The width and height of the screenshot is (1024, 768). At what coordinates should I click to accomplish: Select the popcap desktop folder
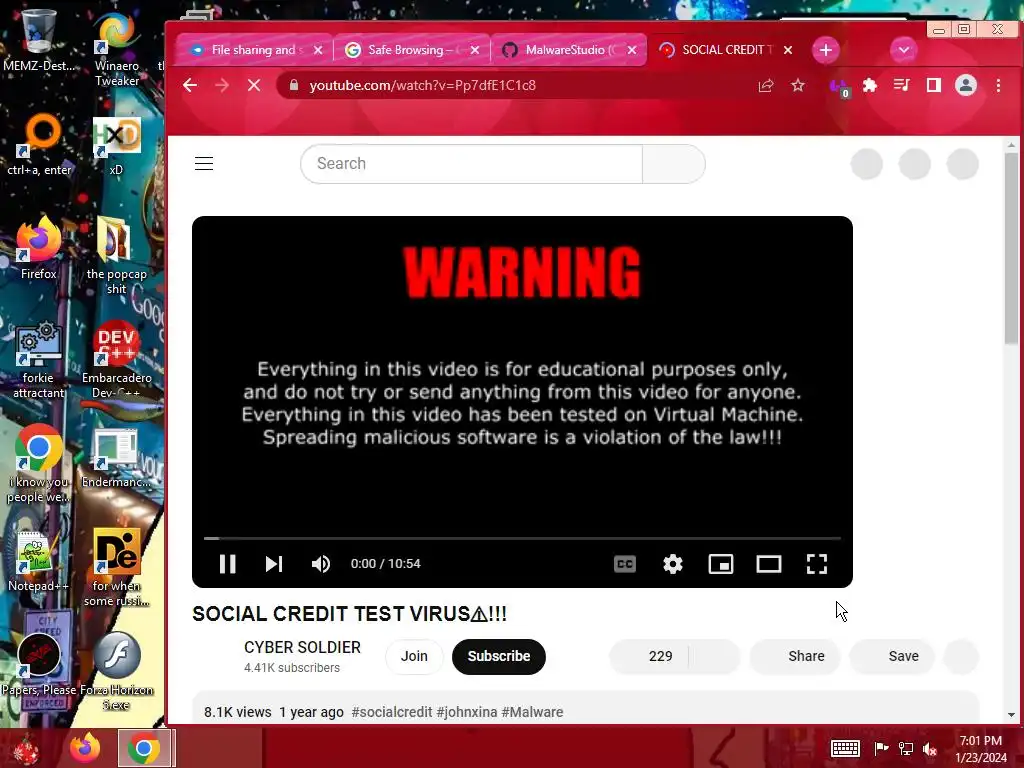(x=117, y=255)
